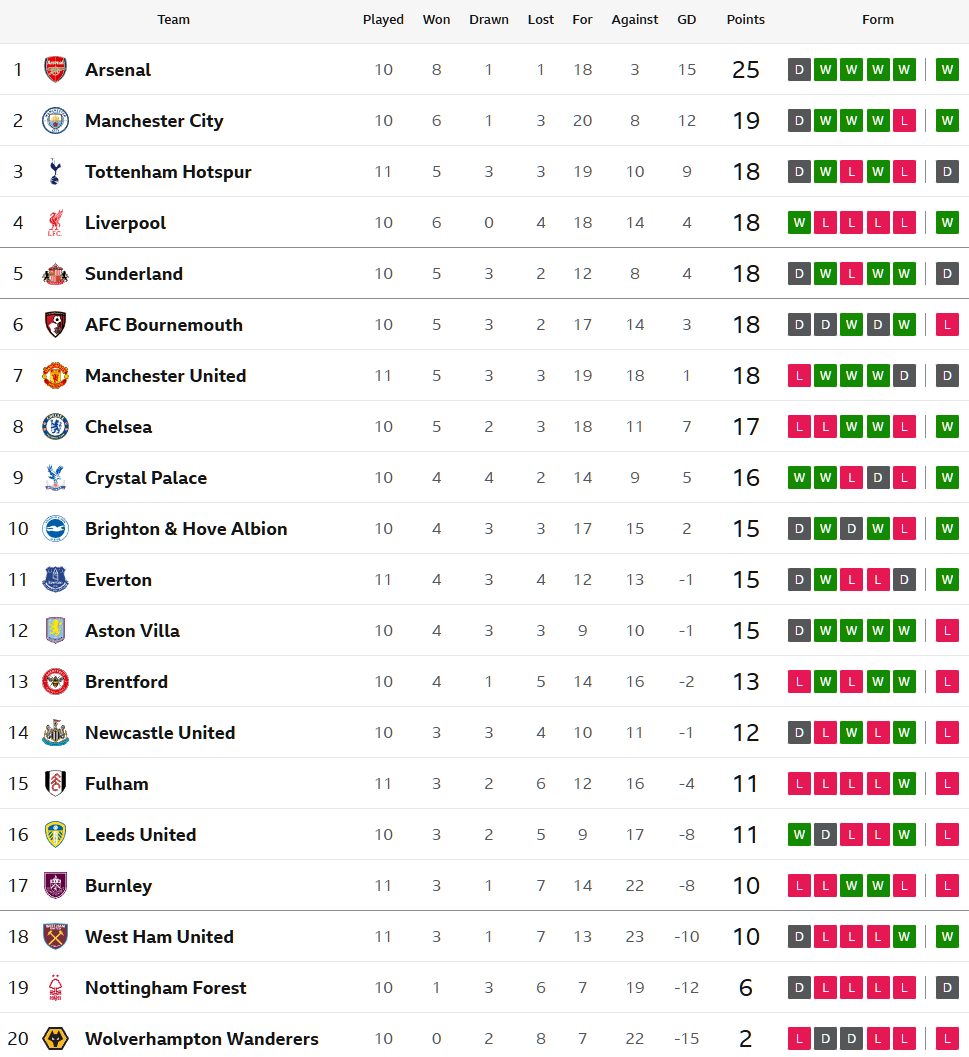This screenshot has width=969, height=1057.
Task: Click the Newcastle United crest icon
Action: click(55, 733)
